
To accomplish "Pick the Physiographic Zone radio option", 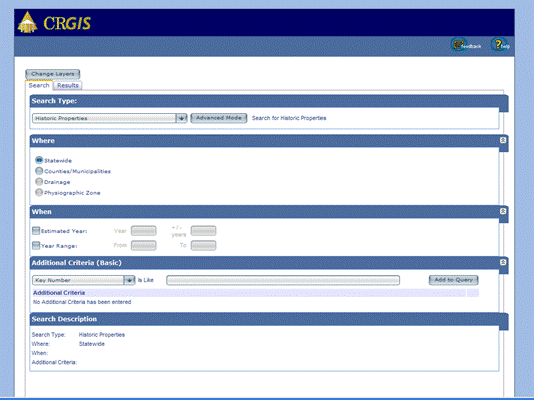I will click(39, 193).
